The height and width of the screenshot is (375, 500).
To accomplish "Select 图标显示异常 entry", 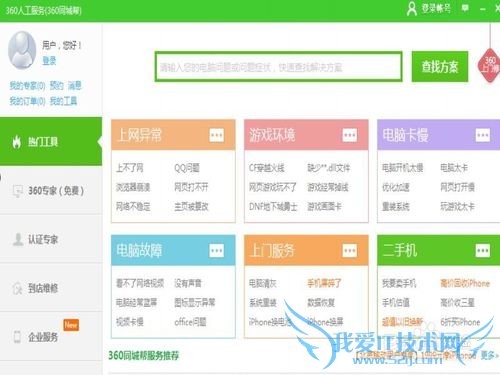I will click(195, 302).
